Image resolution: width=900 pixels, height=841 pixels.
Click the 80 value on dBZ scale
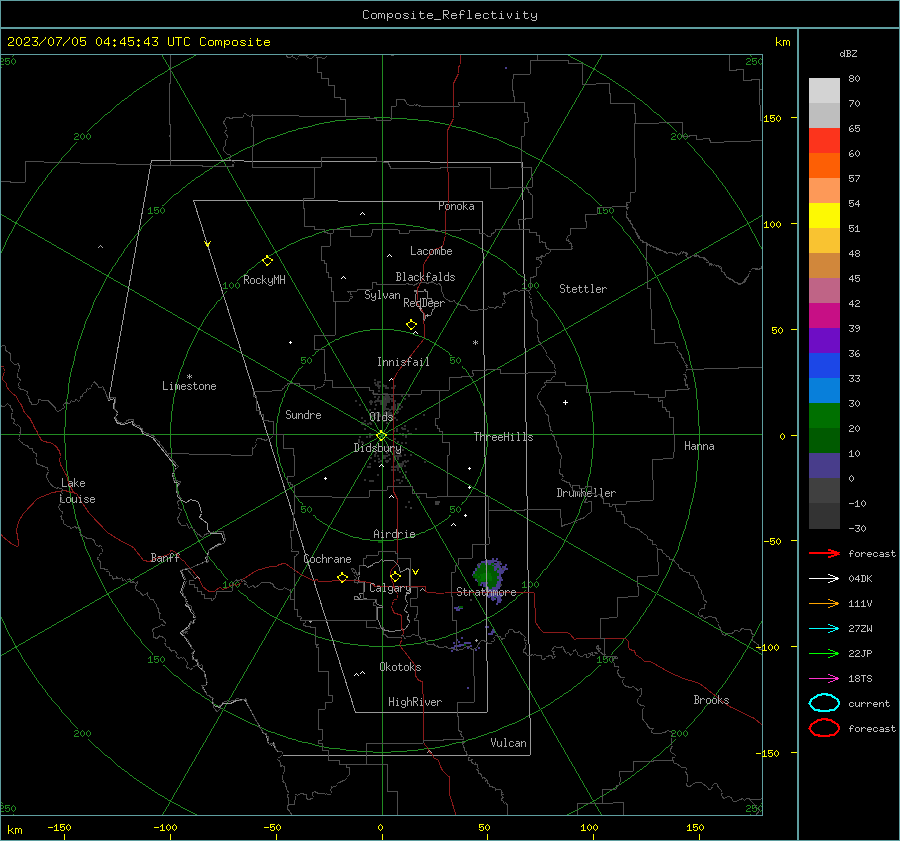[854, 79]
